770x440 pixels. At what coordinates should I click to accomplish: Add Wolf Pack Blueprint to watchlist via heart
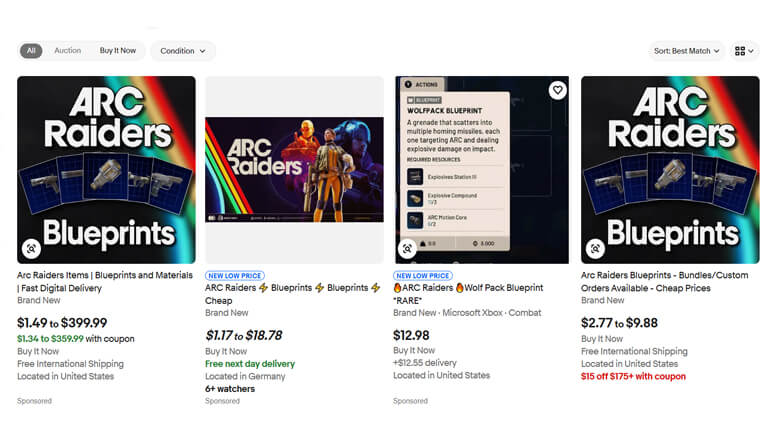[557, 90]
